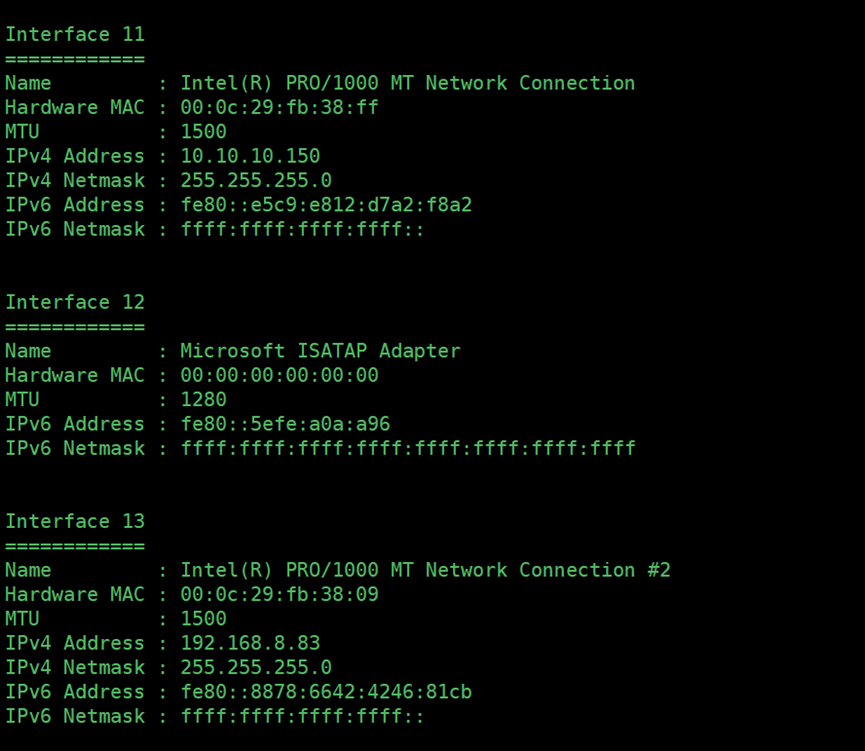Click Interface 11 IPv4 netmask 255.255.255.0
The width and height of the screenshot is (865, 751).
tap(257, 180)
